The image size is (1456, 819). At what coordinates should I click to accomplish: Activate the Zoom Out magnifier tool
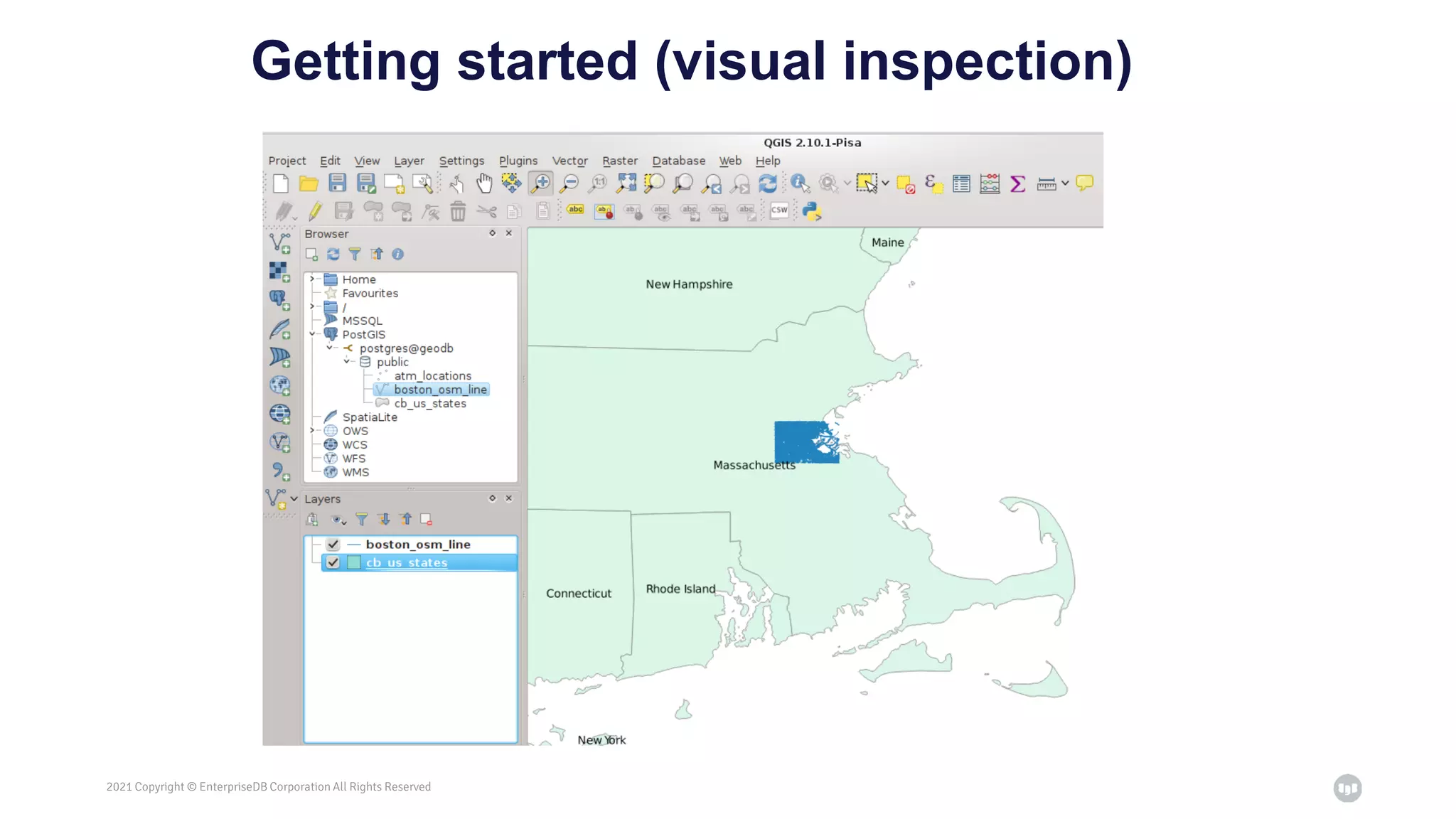pos(569,183)
